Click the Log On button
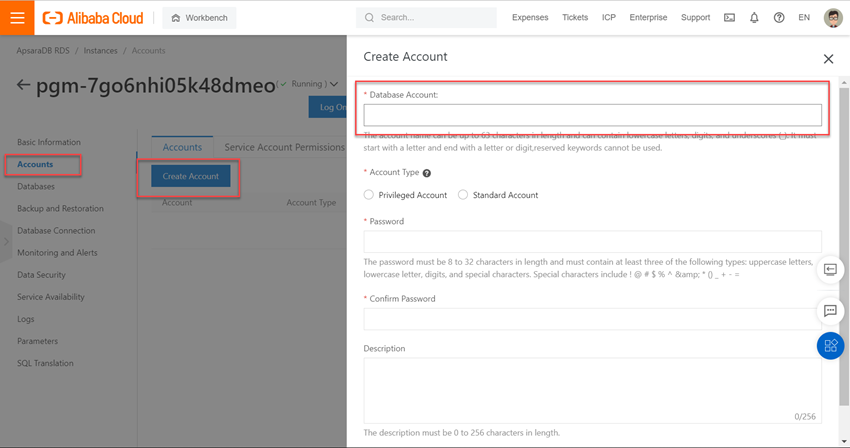Image resolution: width=850 pixels, height=448 pixels. (x=328, y=107)
